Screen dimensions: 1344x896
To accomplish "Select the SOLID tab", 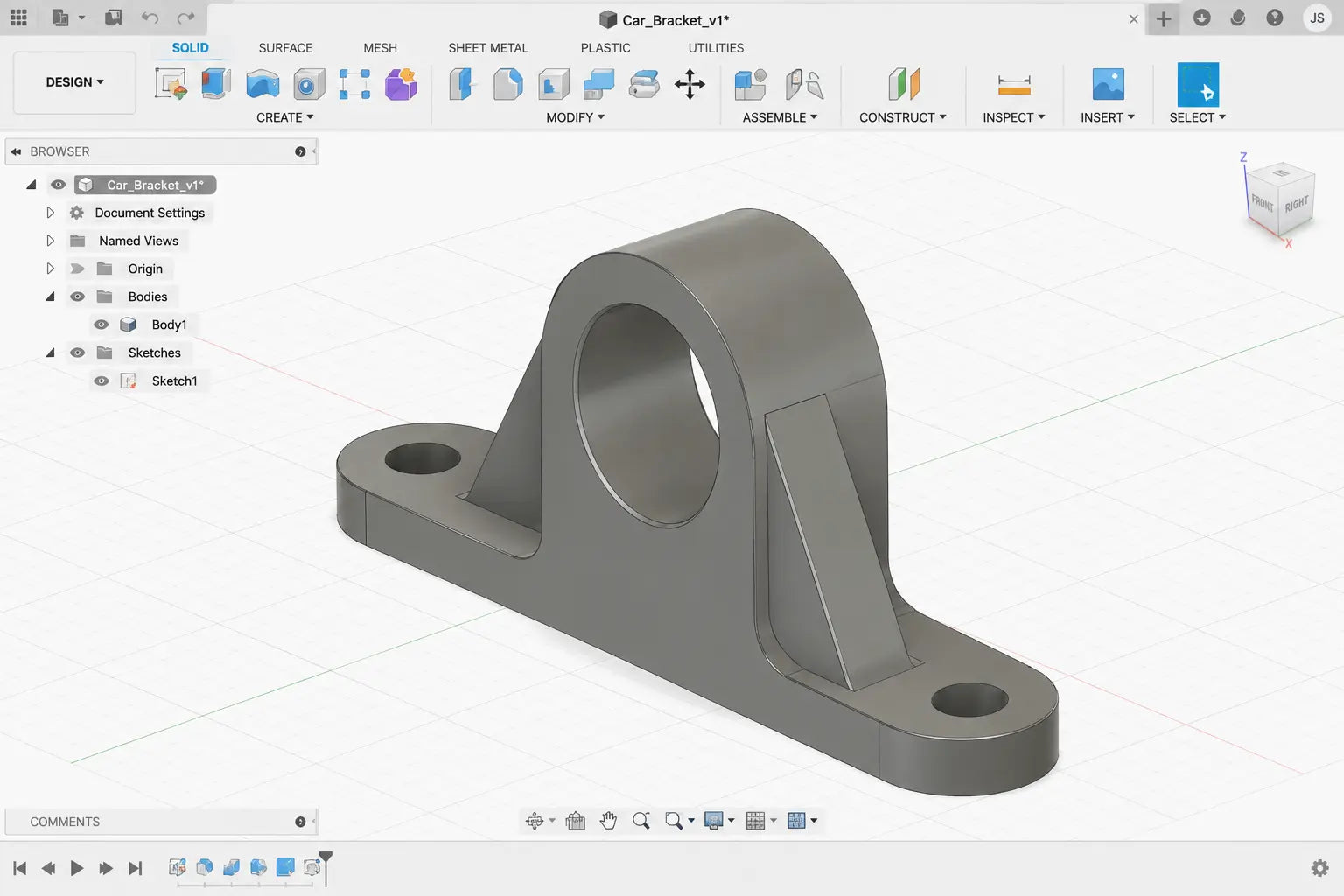I will coord(190,48).
